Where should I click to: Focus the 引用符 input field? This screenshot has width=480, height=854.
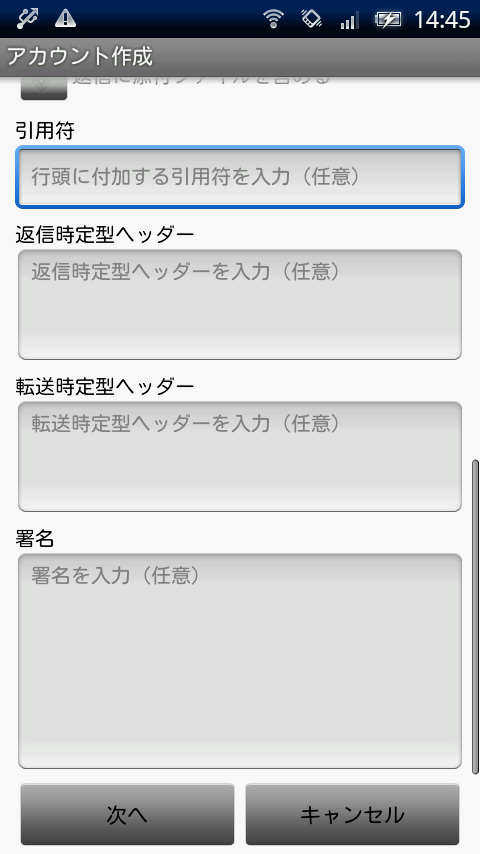(x=240, y=177)
